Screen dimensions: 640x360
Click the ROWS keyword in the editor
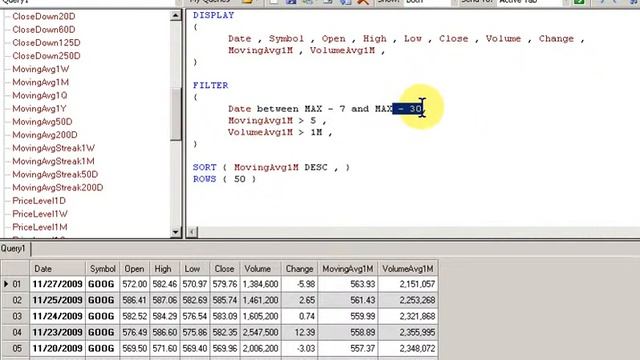pos(204,179)
